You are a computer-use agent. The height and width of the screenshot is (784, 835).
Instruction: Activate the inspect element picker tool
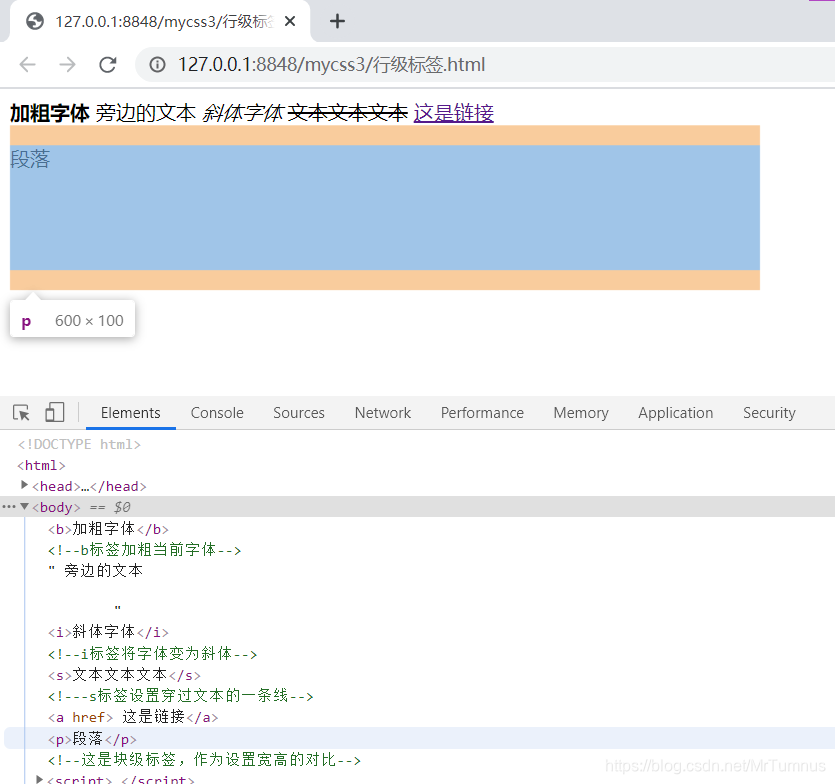pos(21,413)
